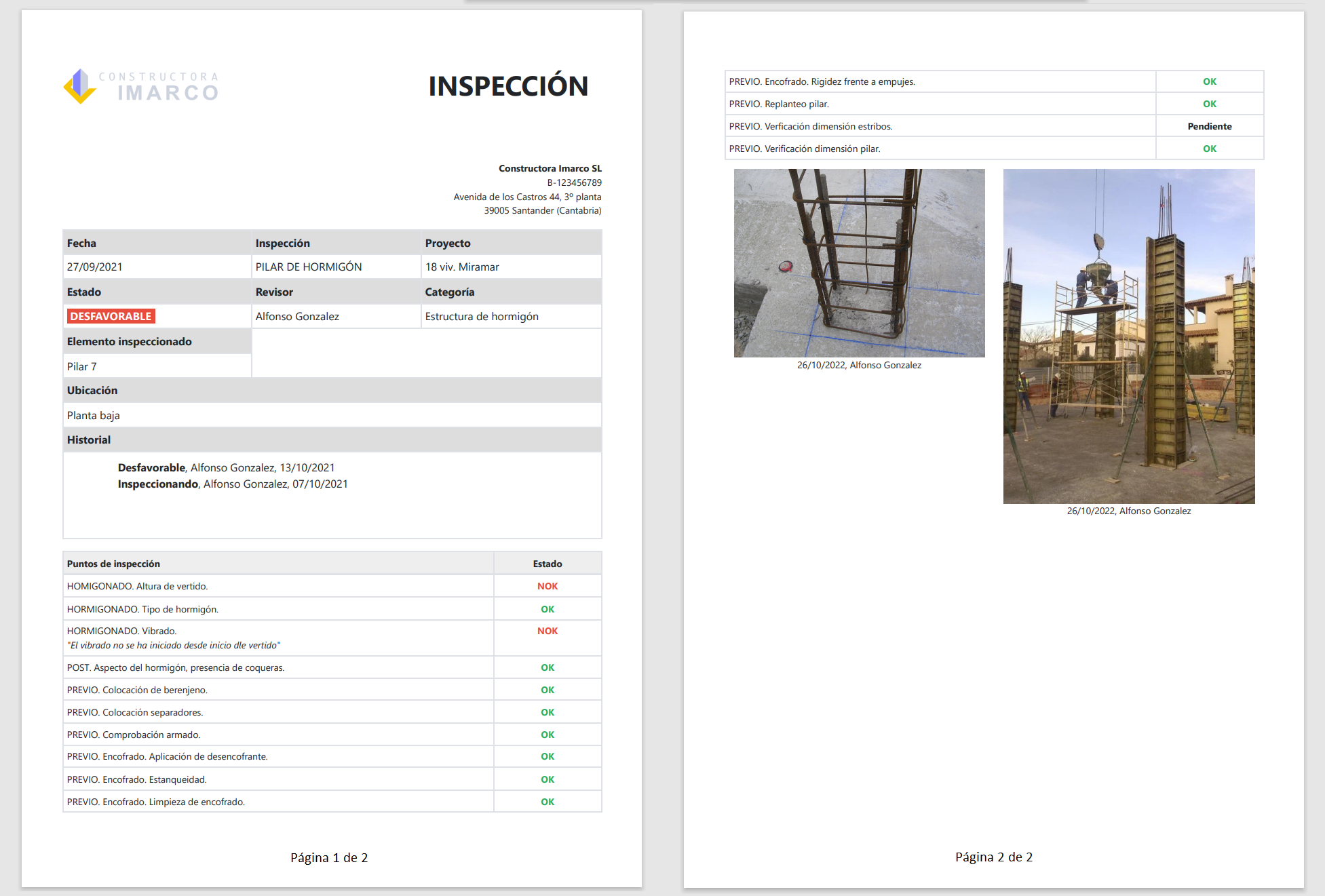The image size is (1325, 896).
Task: Click the Pendiente status for dimensión estribos
Action: (x=1209, y=126)
